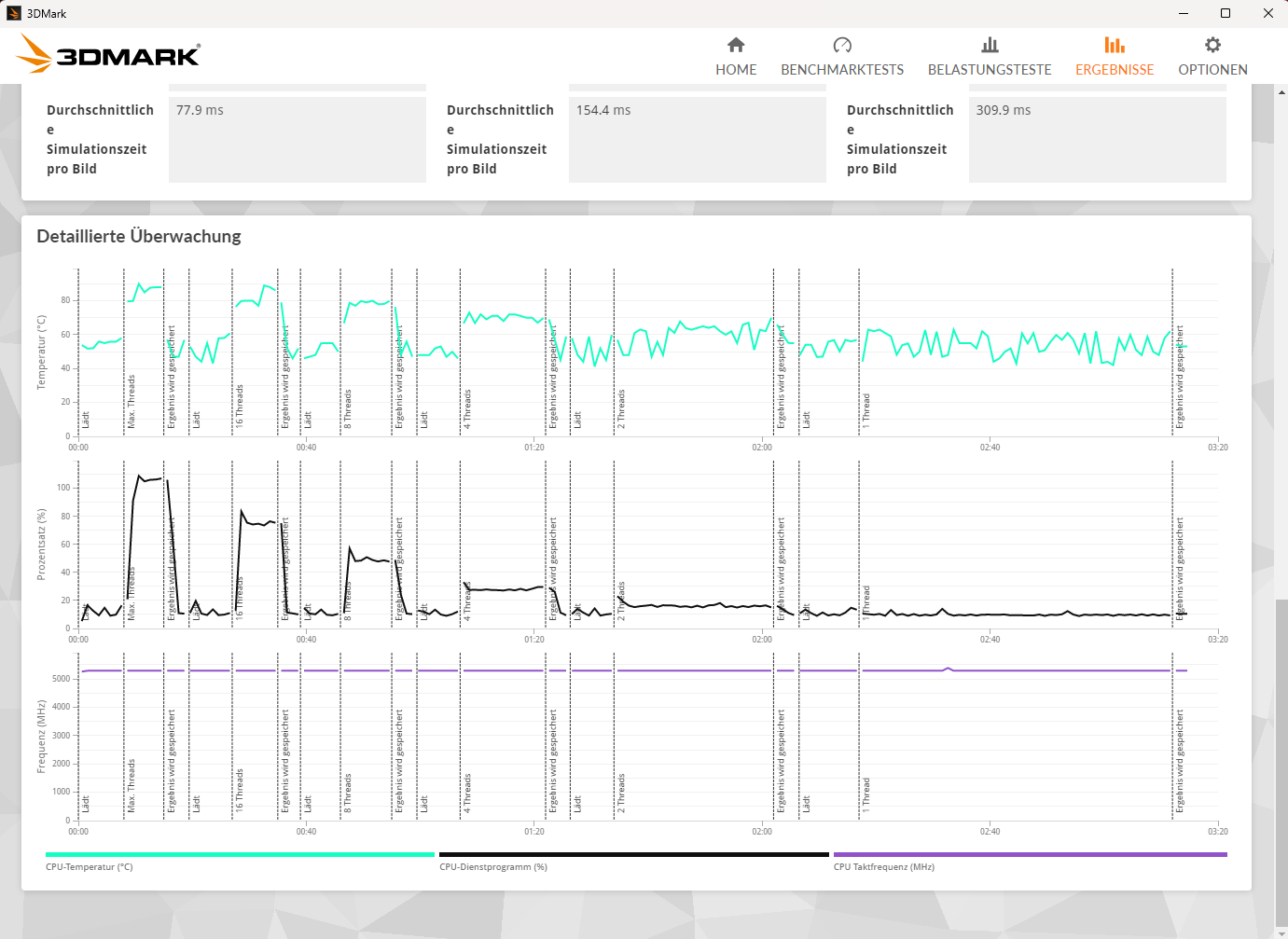Image resolution: width=1288 pixels, height=939 pixels.
Task: Click the Optionen gear icon
Action: pyautogui.click(x=1212, y=45)
